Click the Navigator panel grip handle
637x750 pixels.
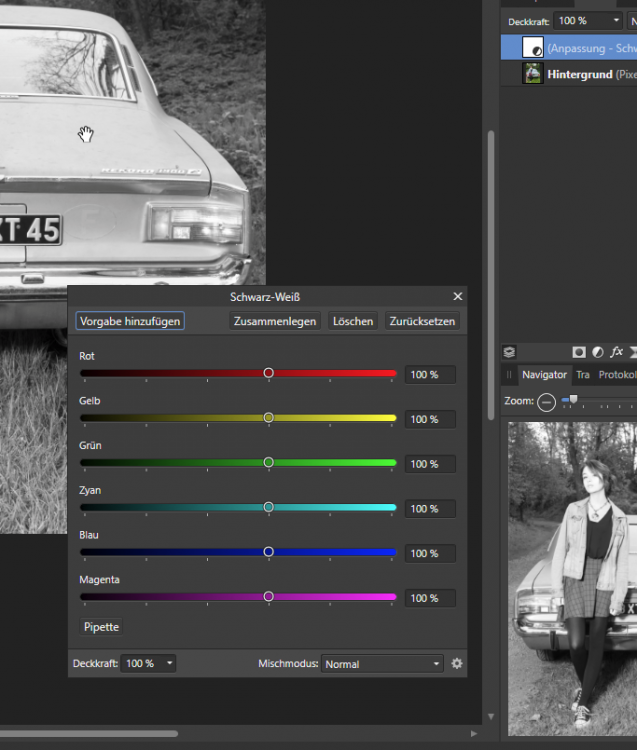coord(510,375)
